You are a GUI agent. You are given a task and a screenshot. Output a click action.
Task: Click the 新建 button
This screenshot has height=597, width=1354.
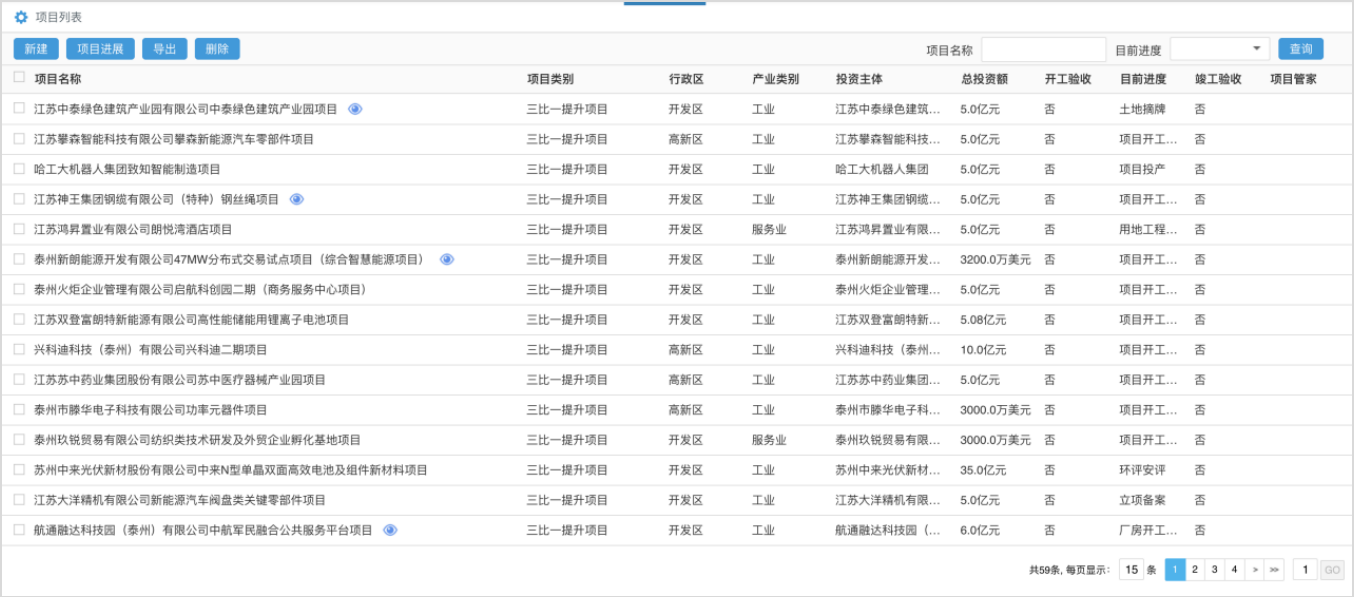click(x=36, y=49)
